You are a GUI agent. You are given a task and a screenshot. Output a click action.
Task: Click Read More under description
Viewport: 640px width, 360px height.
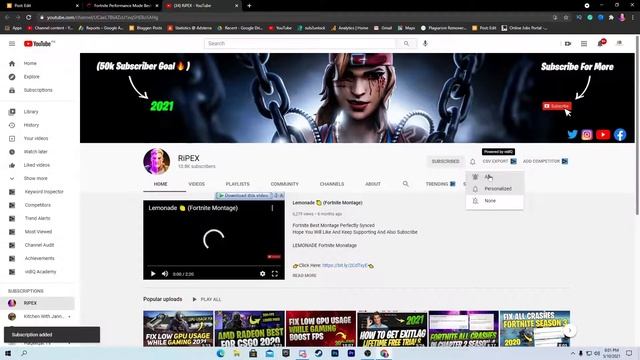pos(304,276)
